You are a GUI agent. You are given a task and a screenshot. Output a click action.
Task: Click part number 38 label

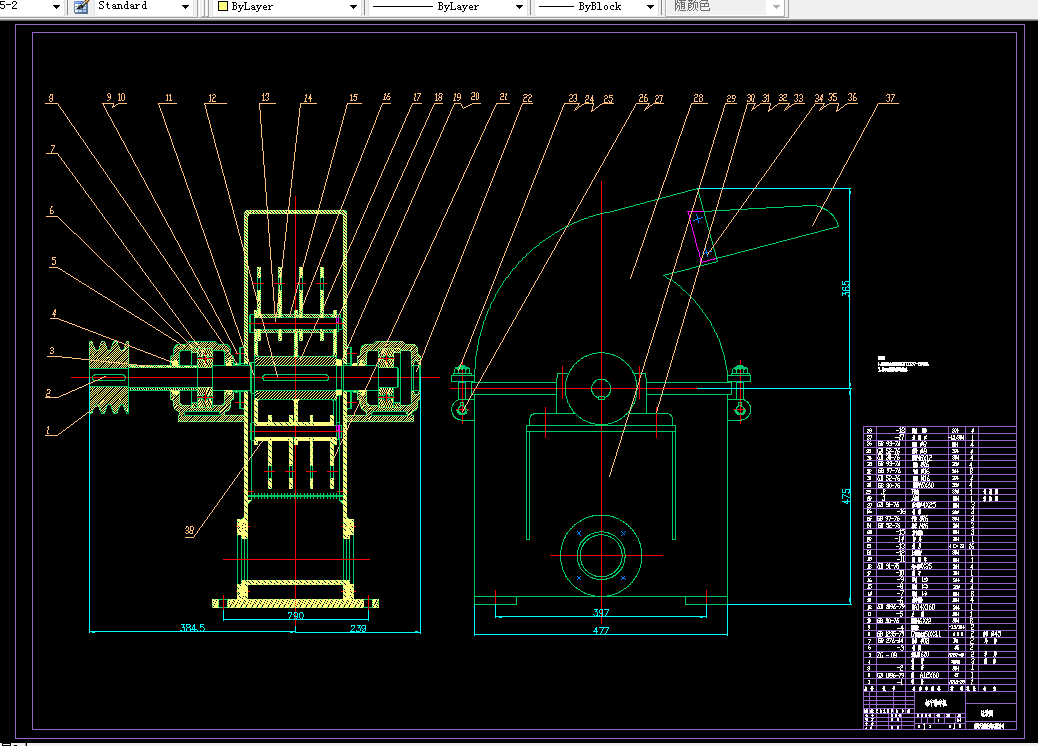click(x=189, y=530)
